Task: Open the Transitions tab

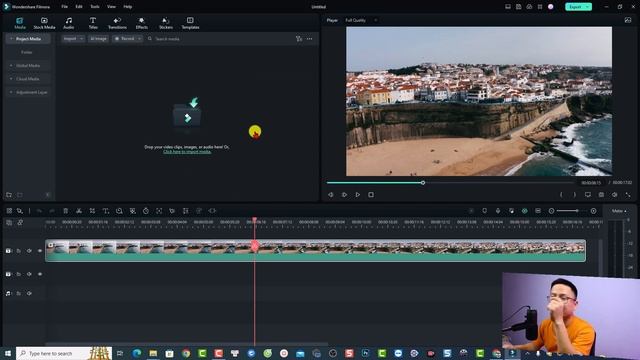Action: click(x=117, y=23)
